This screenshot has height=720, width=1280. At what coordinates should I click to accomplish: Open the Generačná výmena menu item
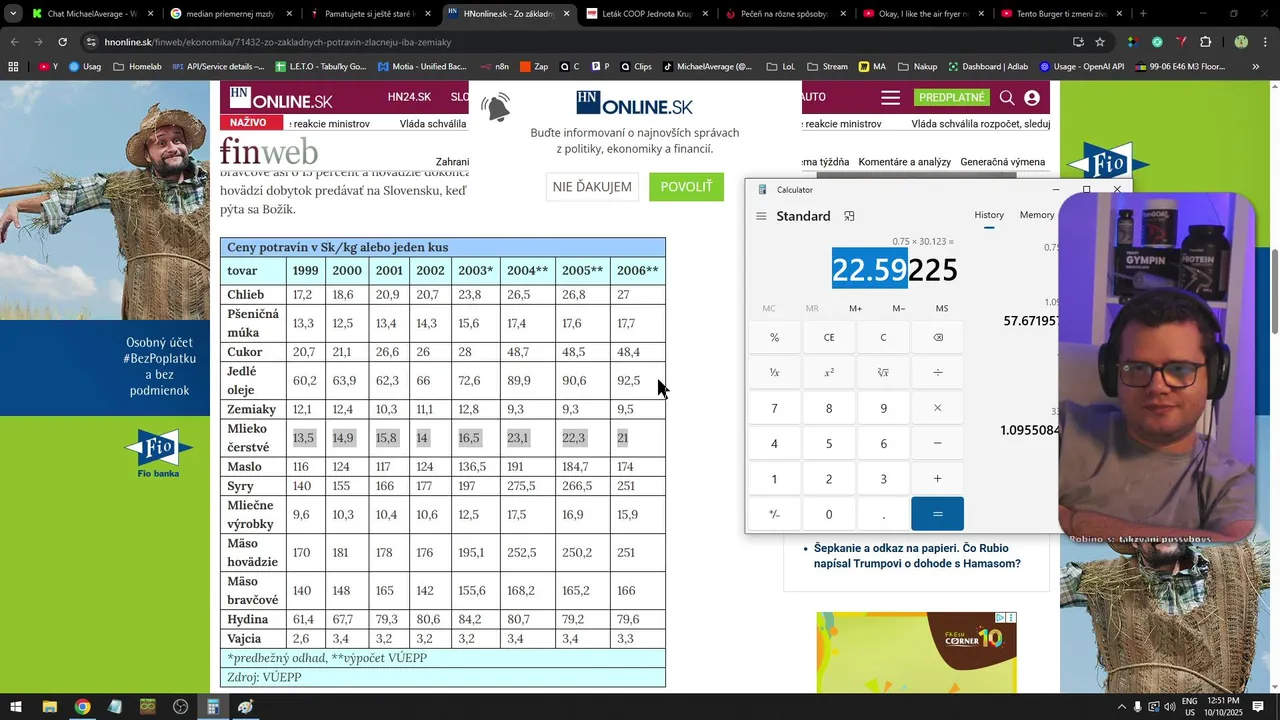tap(1002, 162)
